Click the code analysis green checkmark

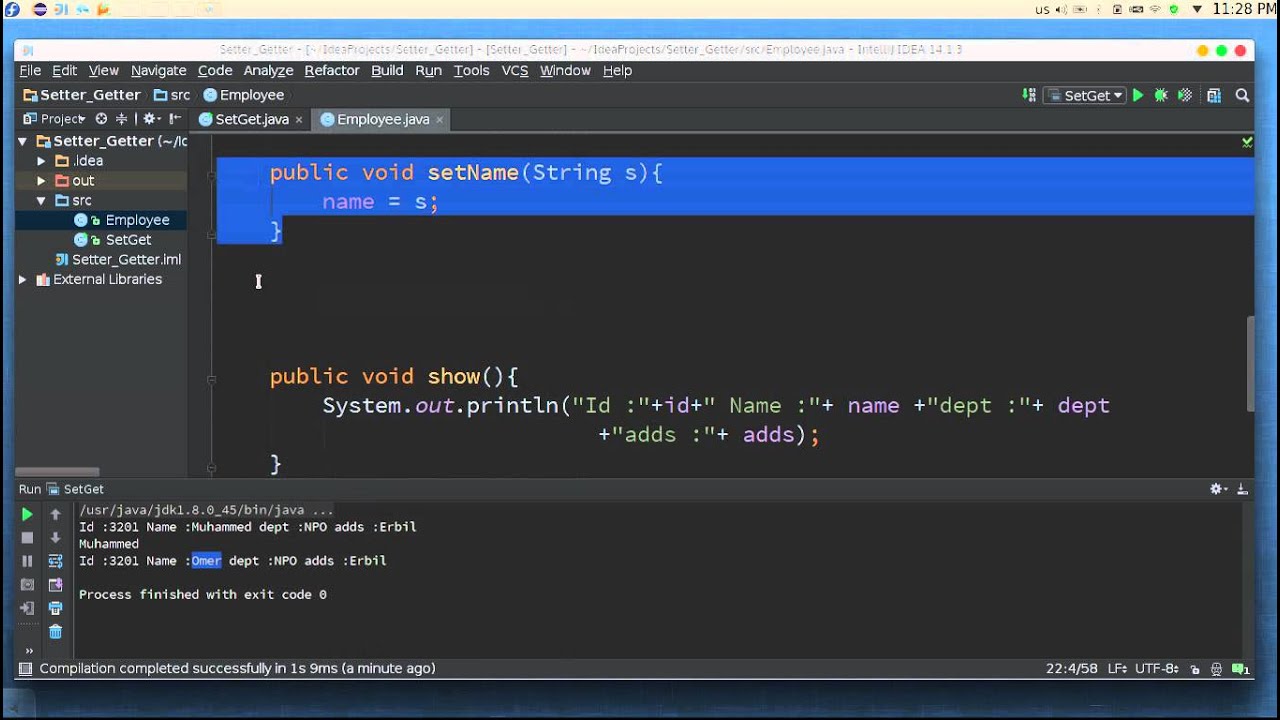click(1247, 143)
